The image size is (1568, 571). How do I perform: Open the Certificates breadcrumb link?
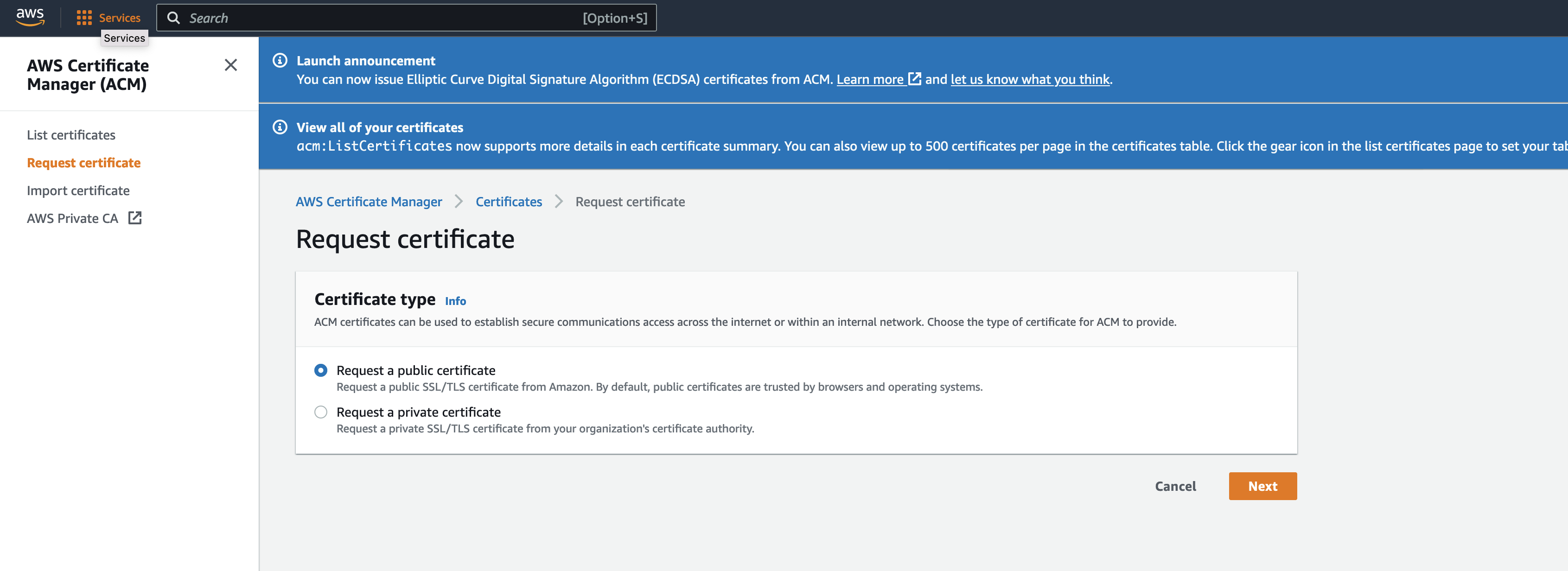[508, 202]
